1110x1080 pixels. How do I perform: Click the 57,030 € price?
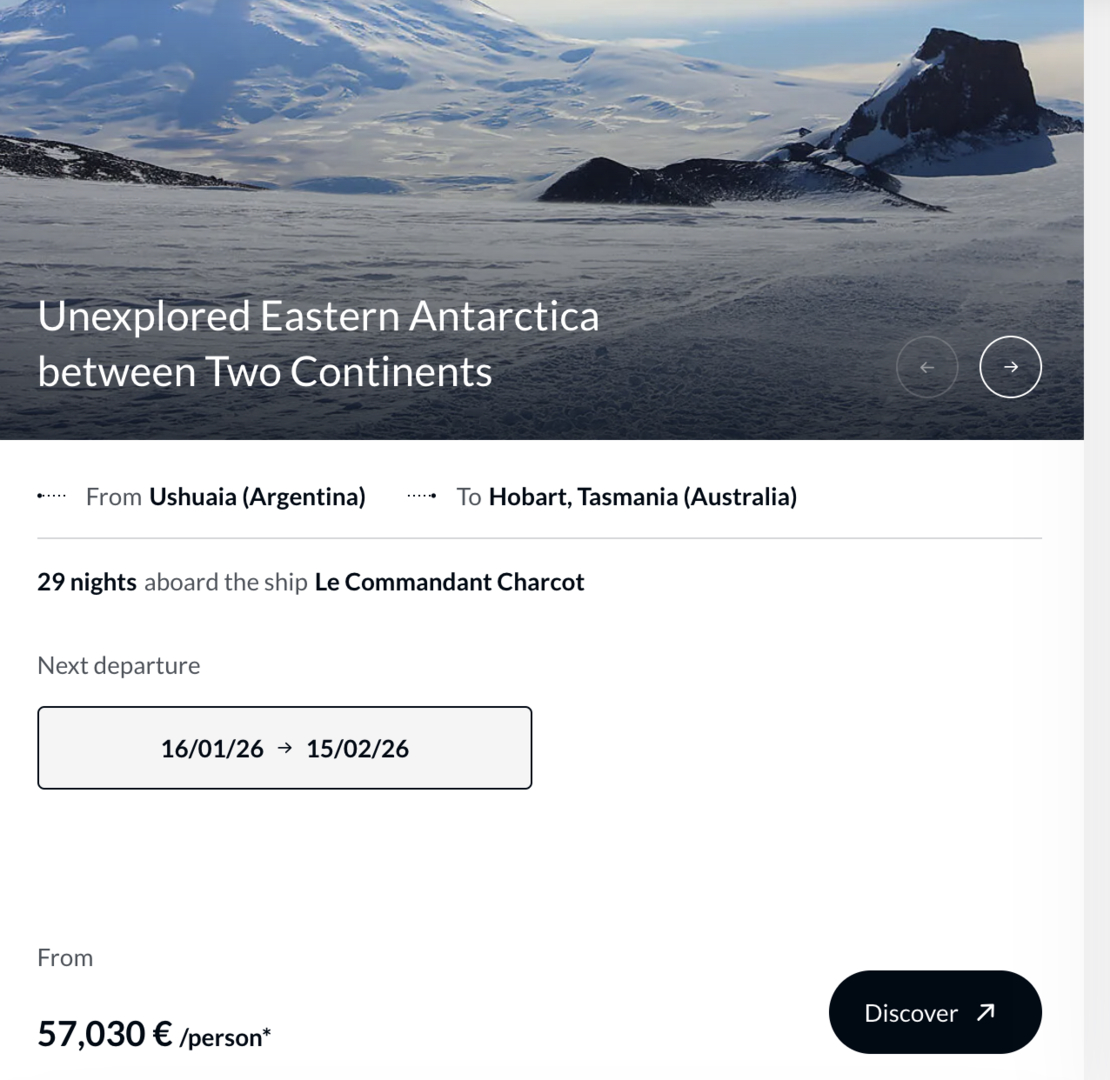tap(105, 1034)
